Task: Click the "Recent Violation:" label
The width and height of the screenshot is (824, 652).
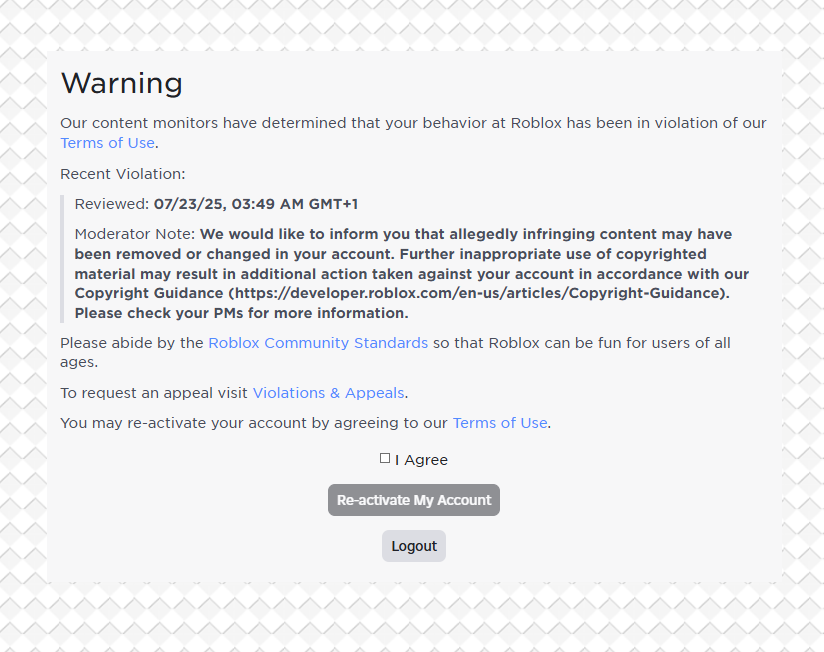Action: (122, 174)
